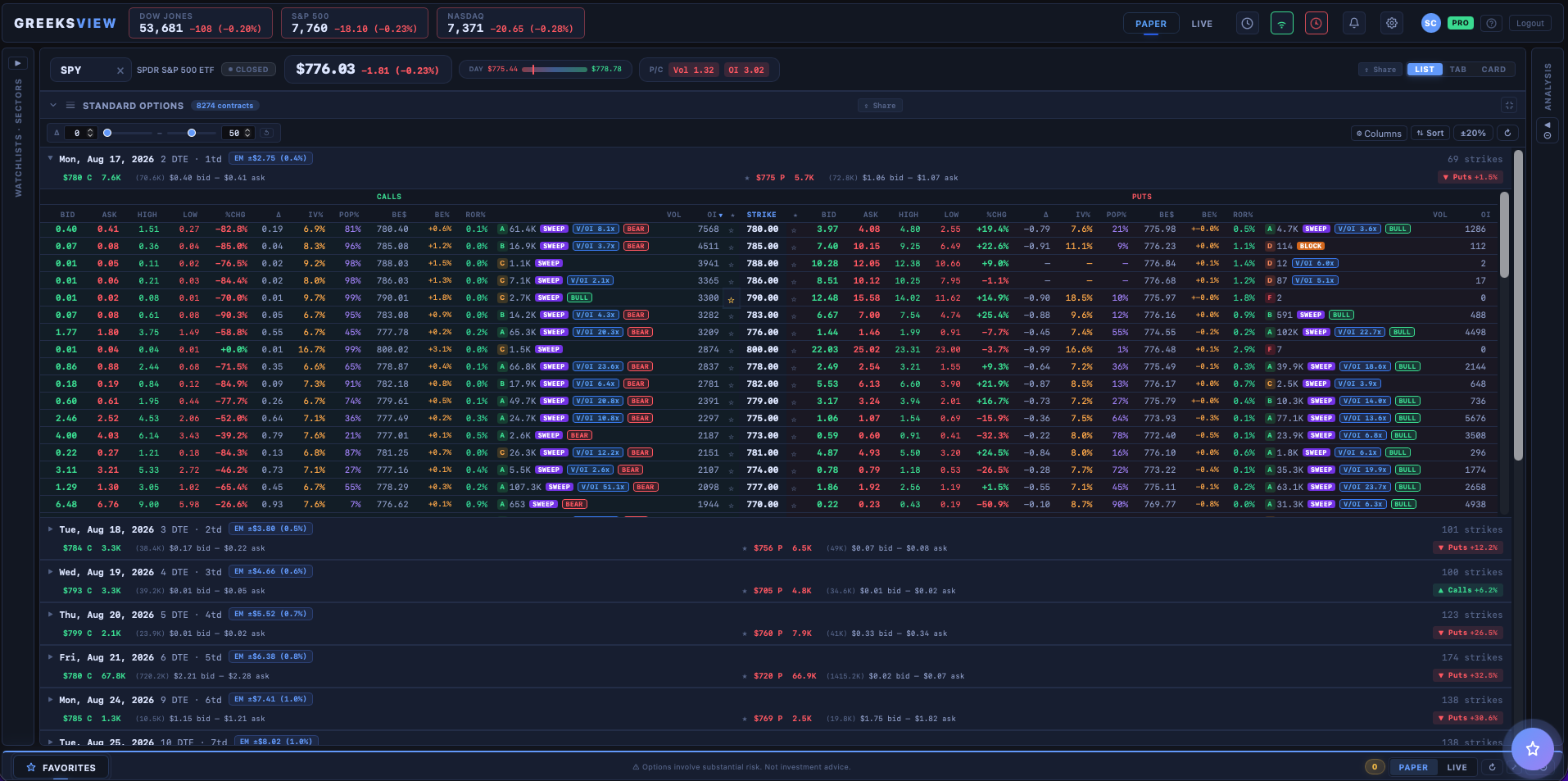Screen dimensions: 1568x781
Task: Click the highlighted star on the 790.00 call side
Action: tap(732, 299)
